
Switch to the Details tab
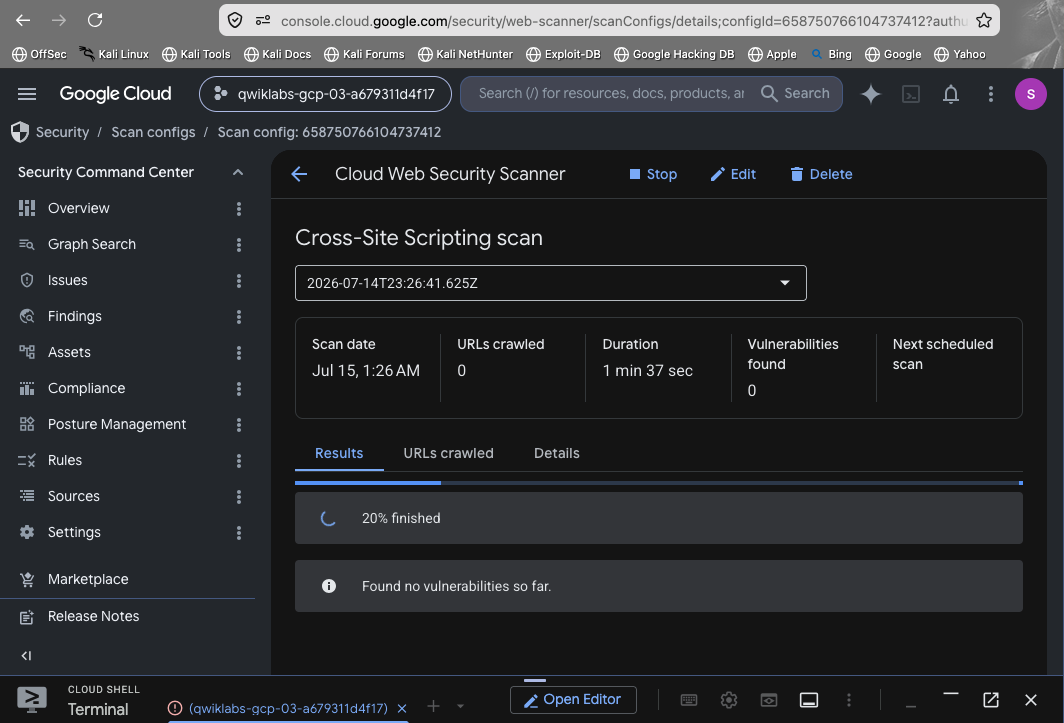coord(556,453)
